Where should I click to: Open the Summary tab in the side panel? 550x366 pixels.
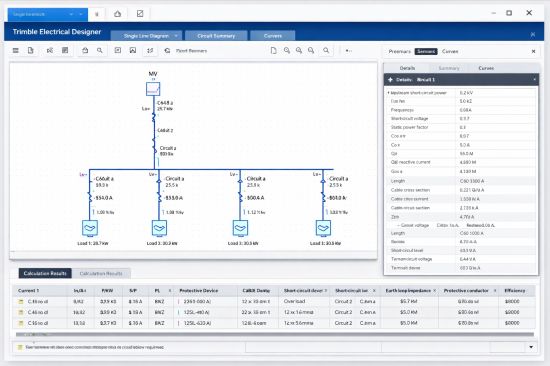pos(449,68)
